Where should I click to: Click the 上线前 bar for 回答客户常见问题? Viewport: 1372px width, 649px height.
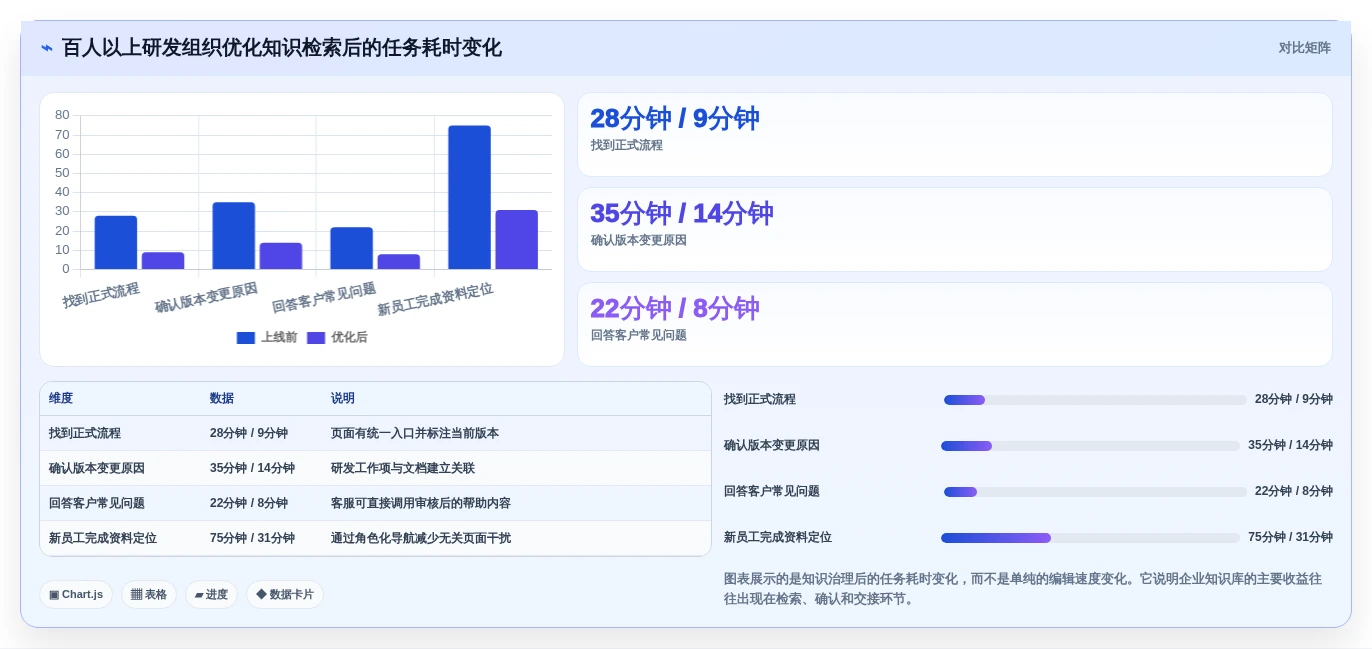(x=351, y=248)
